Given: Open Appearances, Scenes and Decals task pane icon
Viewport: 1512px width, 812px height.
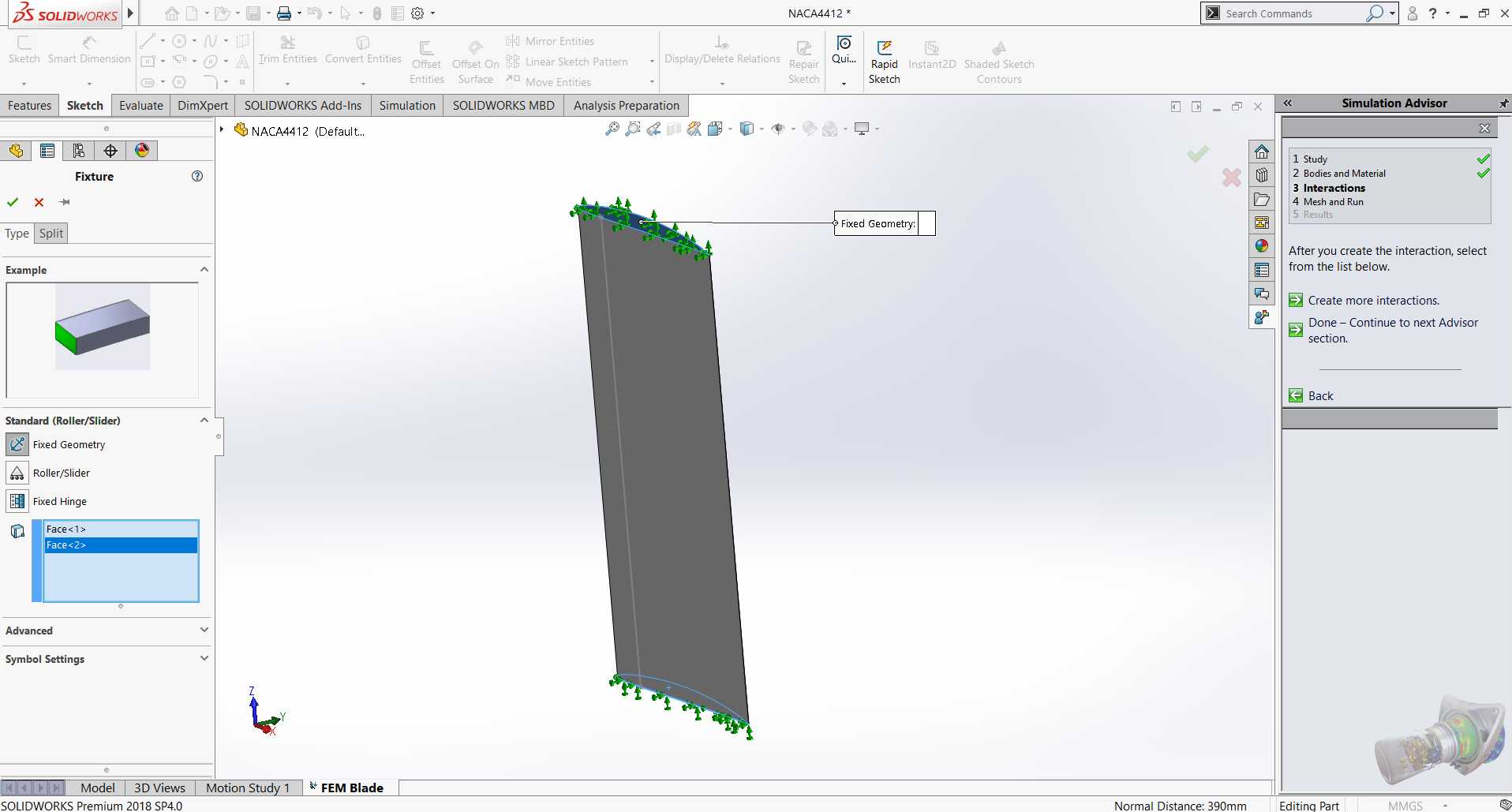Looking at the screenshot, I should click(1262, 246).
